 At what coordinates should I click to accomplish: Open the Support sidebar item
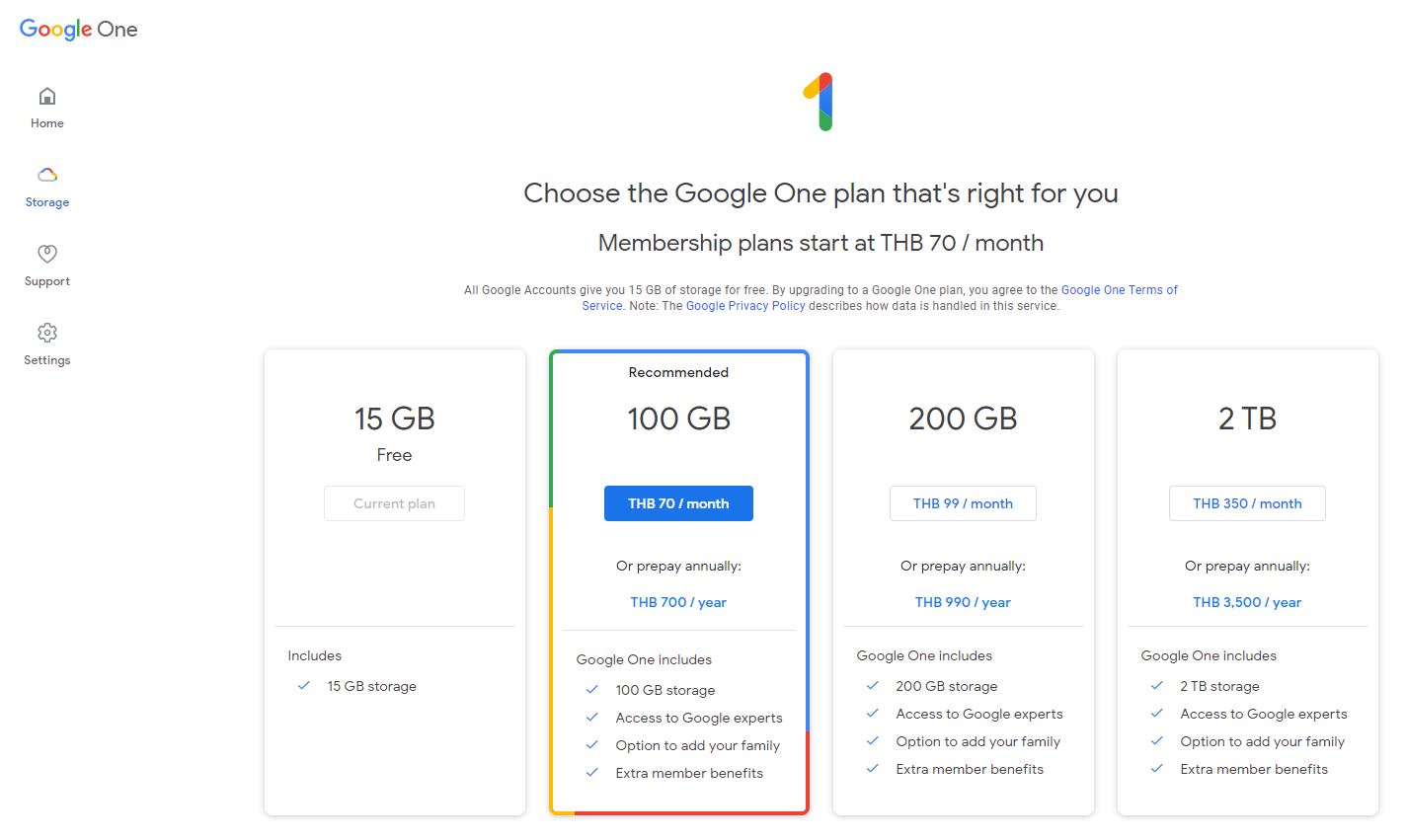tap(47, 281)
